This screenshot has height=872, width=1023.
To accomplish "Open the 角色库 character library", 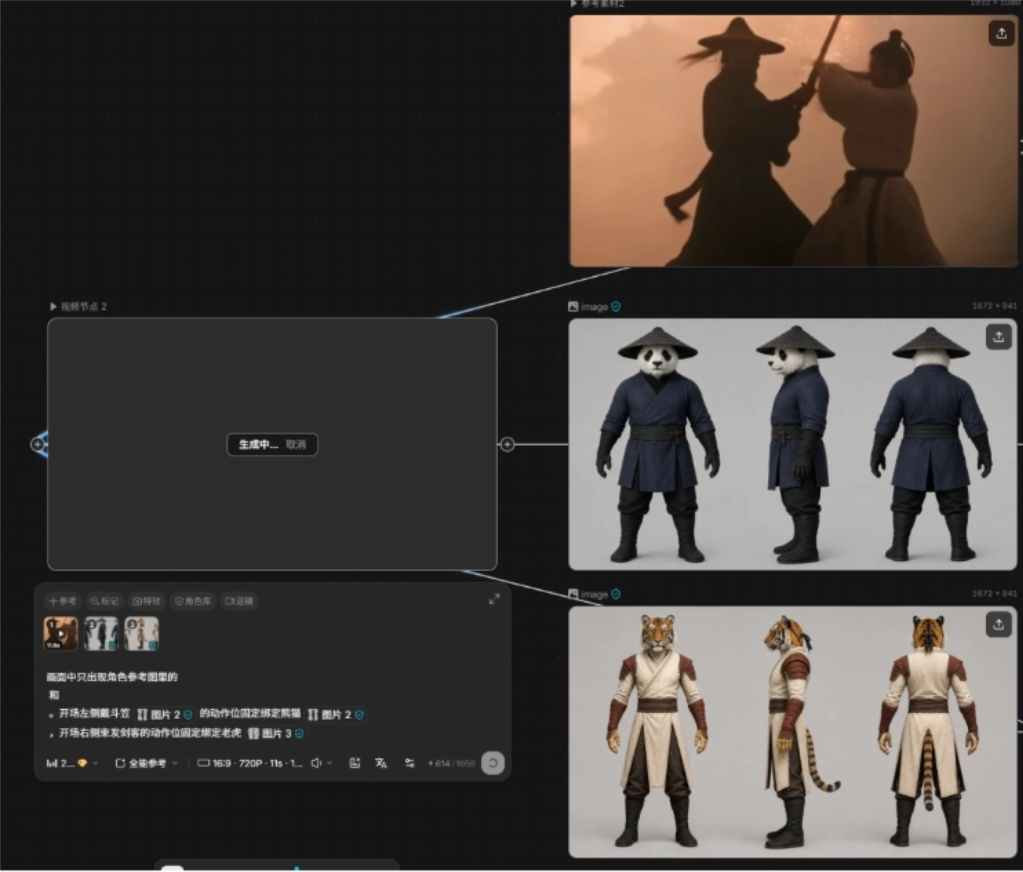I will tap(193, 601).
